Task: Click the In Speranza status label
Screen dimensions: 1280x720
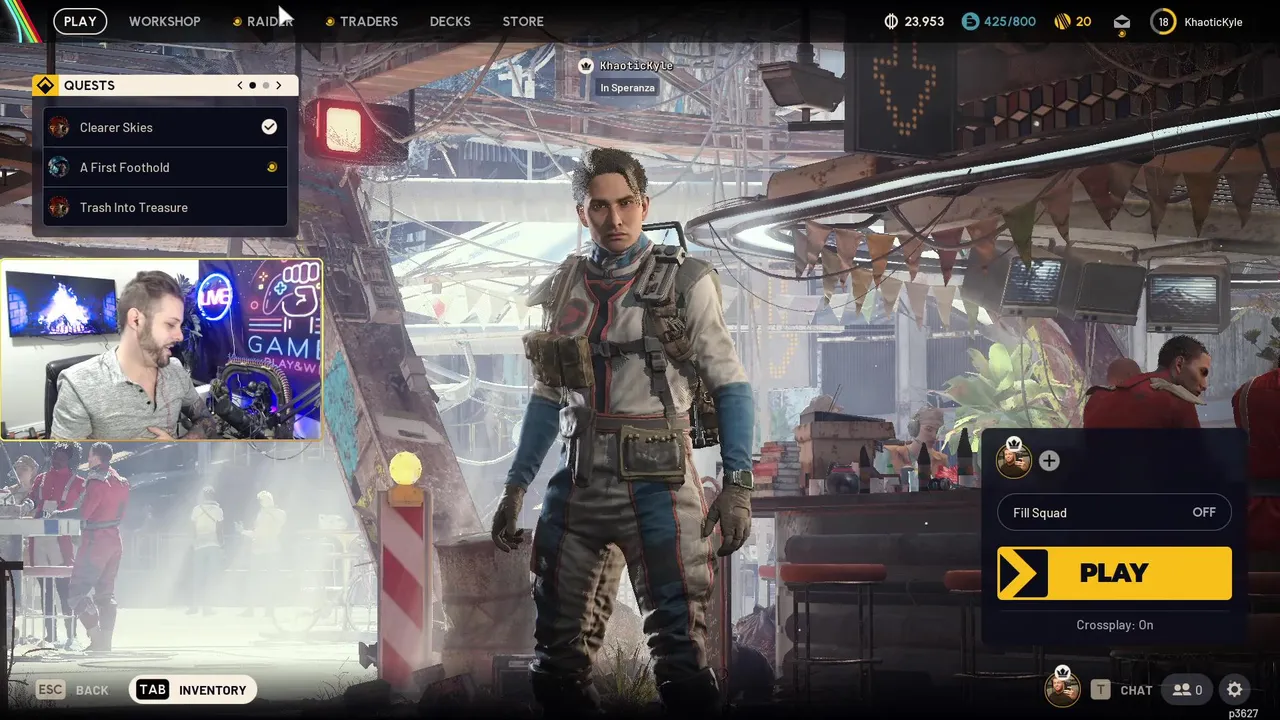Action: coord(627,88)
